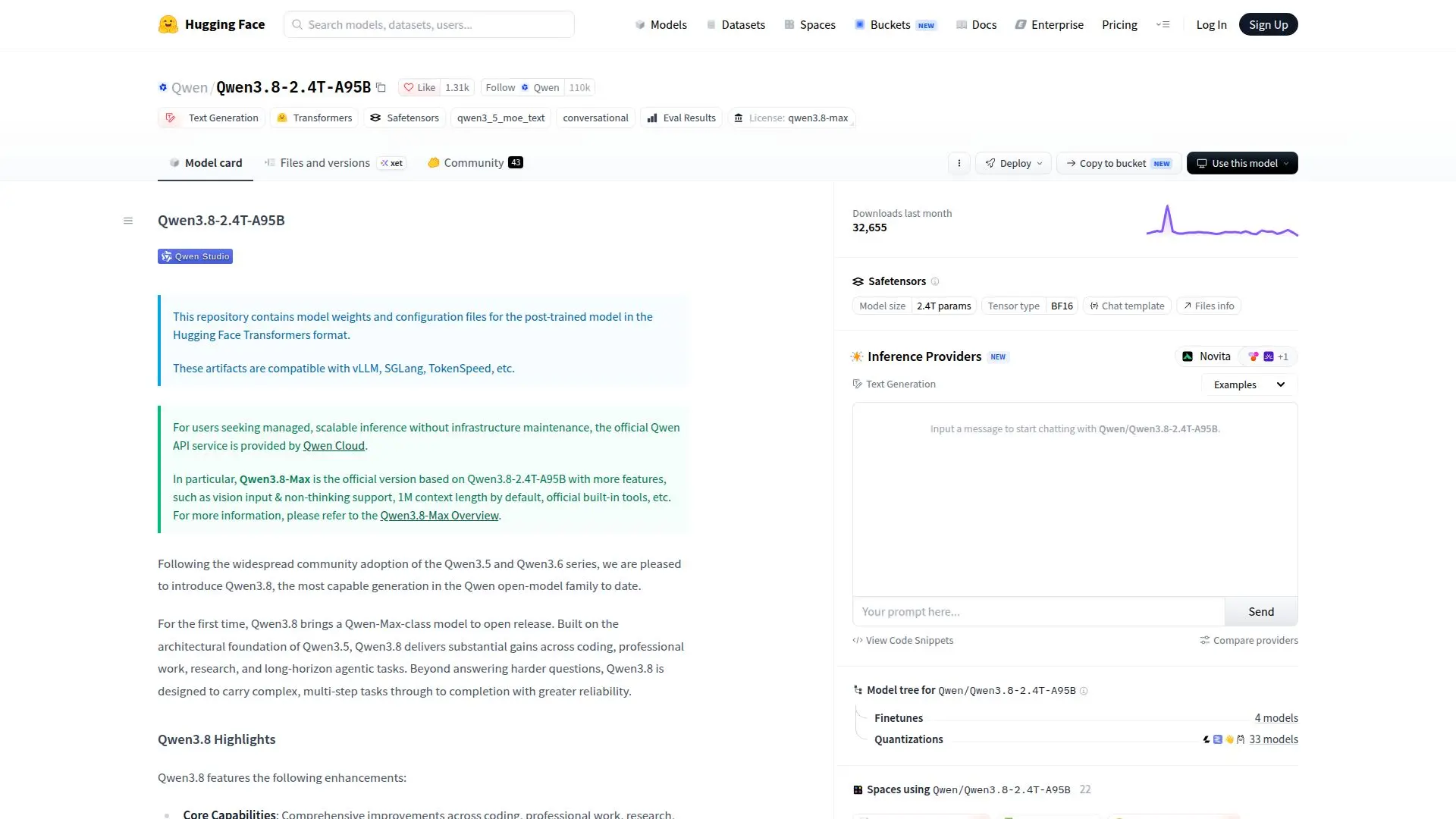Click the Hugging Face logo emoji
This screenshot has width=1456, height=819.
pyautogui.click(x=168, y=24)
